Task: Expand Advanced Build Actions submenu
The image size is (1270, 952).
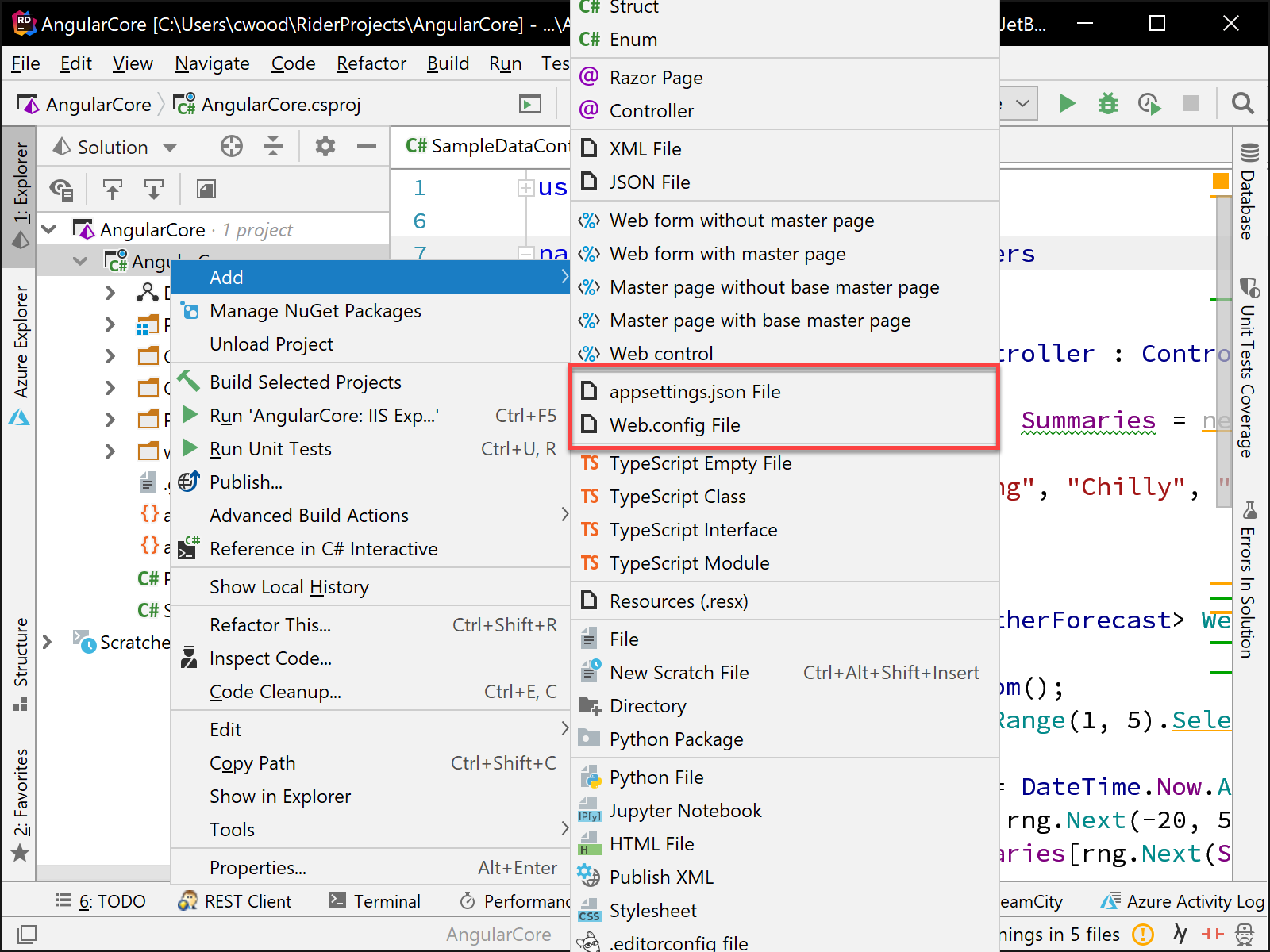Action: [564, 514]
